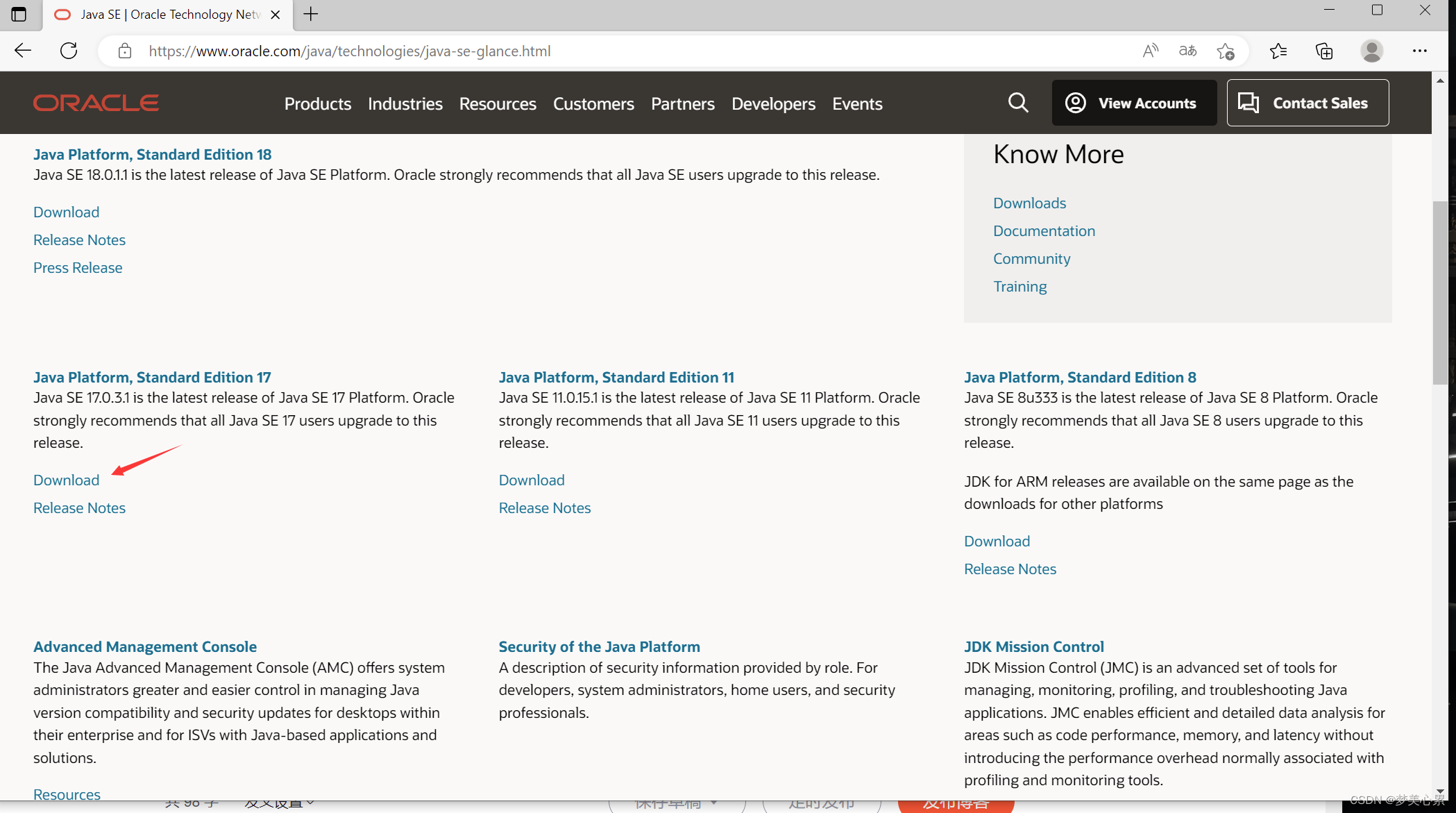This screenshot has width=1456, height=813.
Task: Click Download under Standard Edition 17
Action: tap(66, 480)
